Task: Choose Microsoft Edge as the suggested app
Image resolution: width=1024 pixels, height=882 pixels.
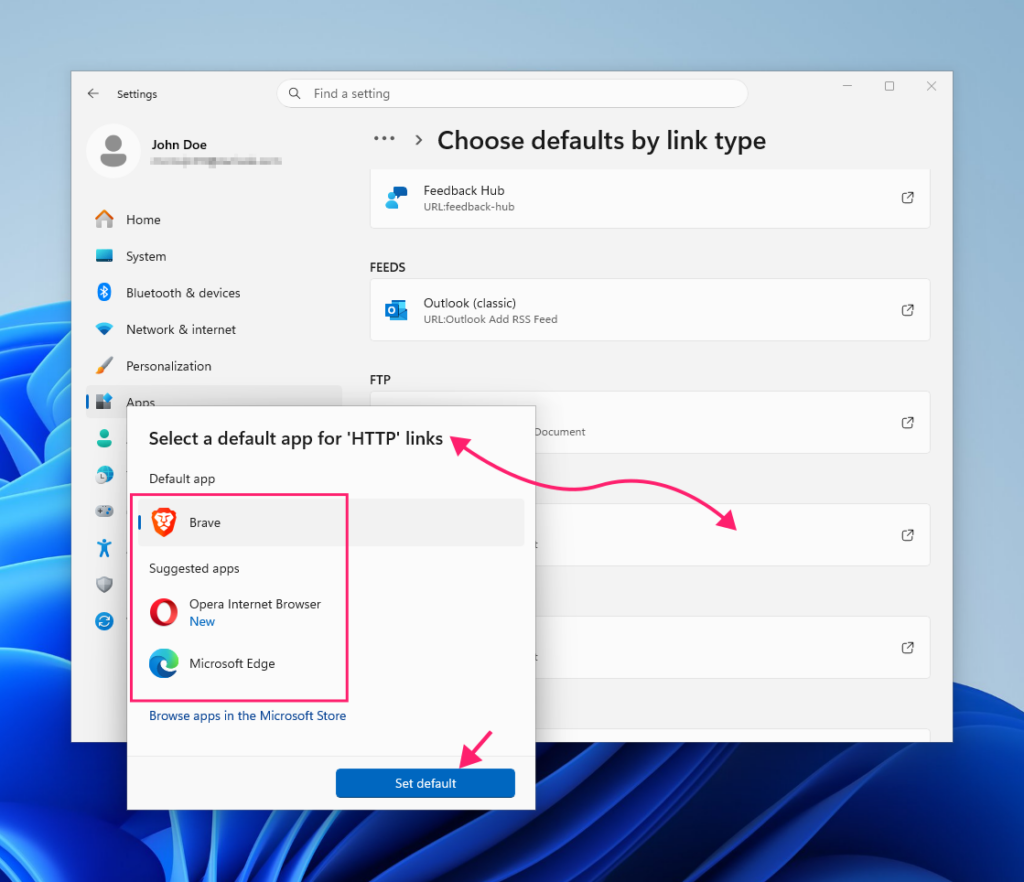Action: pos(331,663)
